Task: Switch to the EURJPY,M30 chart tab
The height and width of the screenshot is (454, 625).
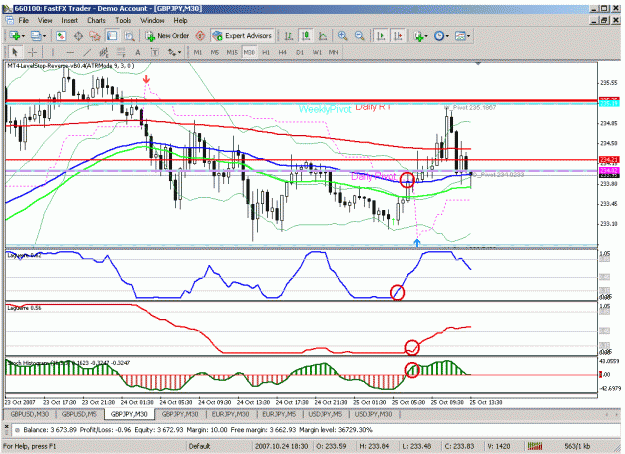Action: [230, 414]
